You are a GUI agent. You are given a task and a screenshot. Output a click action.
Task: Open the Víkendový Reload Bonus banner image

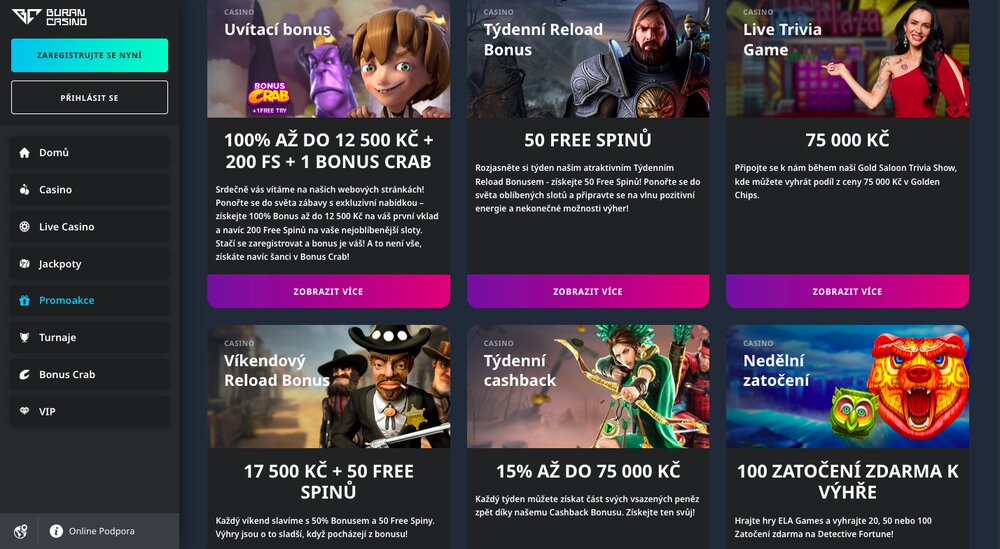pyautogui.click(x=328, y=386)
